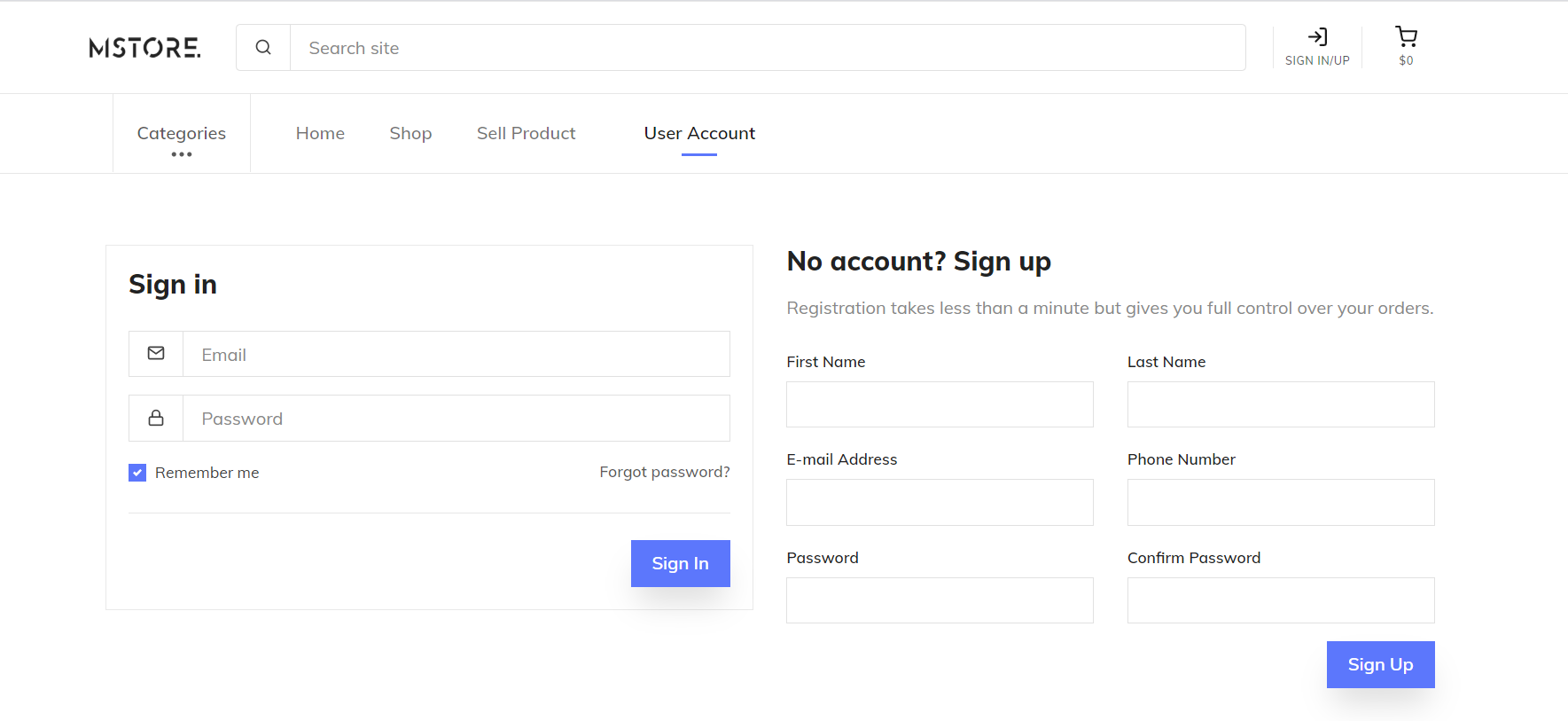Viewport: 1568px width, 721px height.
Task: Open the Sell Product page
Action: (x=526, y=133)
